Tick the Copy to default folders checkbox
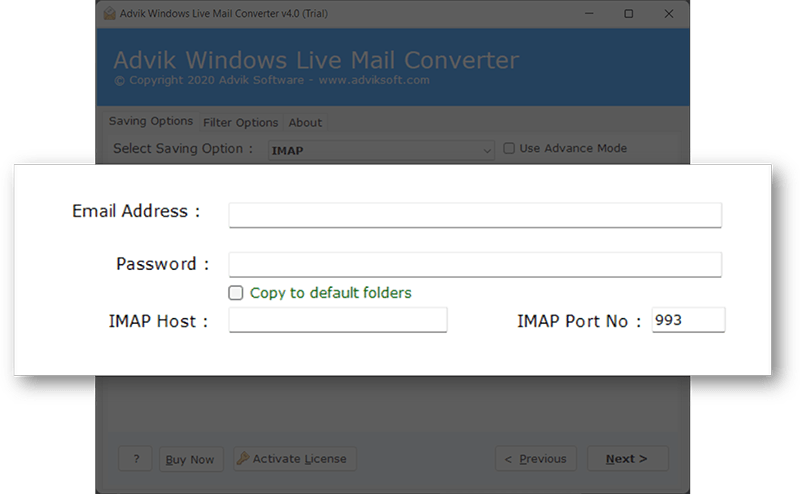 (236, 292)
